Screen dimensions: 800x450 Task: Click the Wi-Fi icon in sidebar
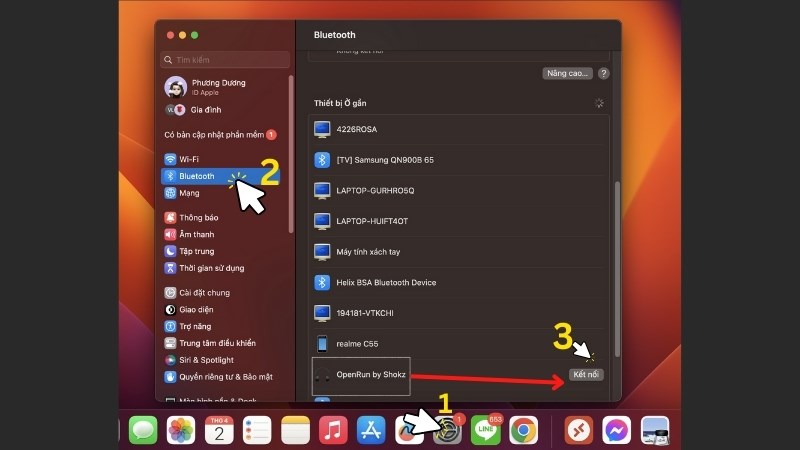pos(170,159)
